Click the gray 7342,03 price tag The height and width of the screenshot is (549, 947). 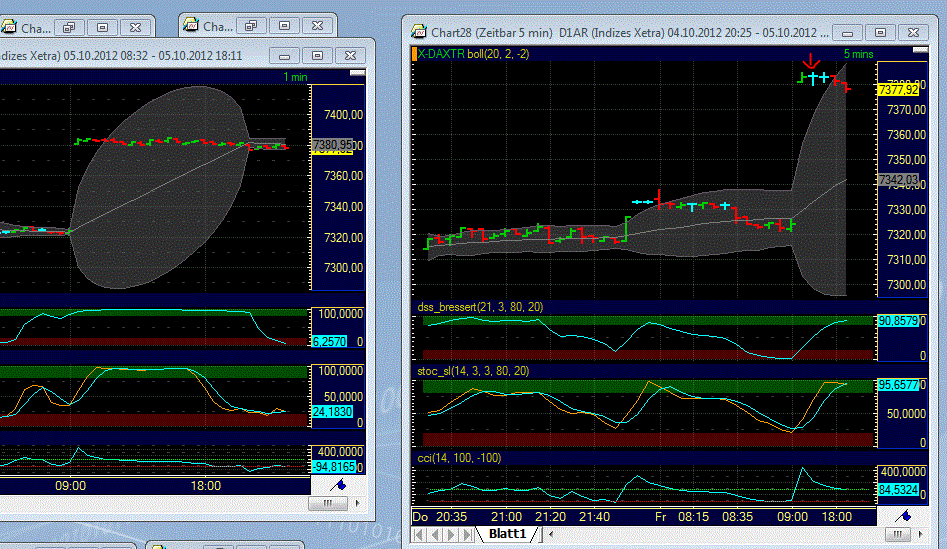(898, 180)
